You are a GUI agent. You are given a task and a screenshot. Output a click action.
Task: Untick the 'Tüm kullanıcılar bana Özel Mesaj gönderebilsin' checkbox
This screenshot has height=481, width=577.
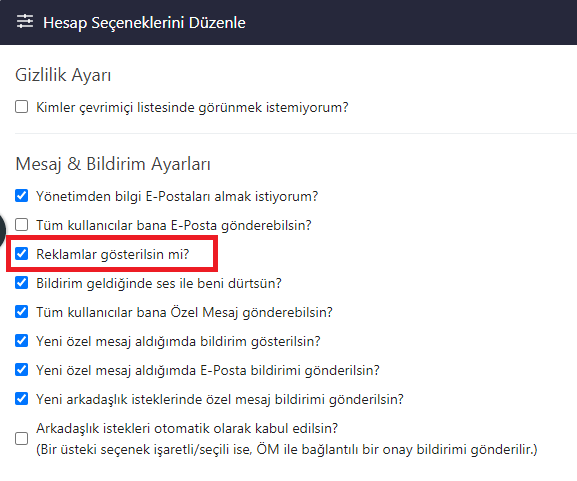(x=21, y=312)
